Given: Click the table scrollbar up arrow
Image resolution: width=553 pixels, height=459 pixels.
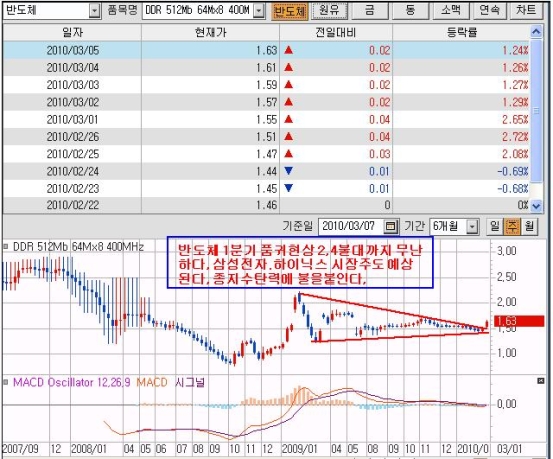Looking at the screenshot, I should coord(536,32).
